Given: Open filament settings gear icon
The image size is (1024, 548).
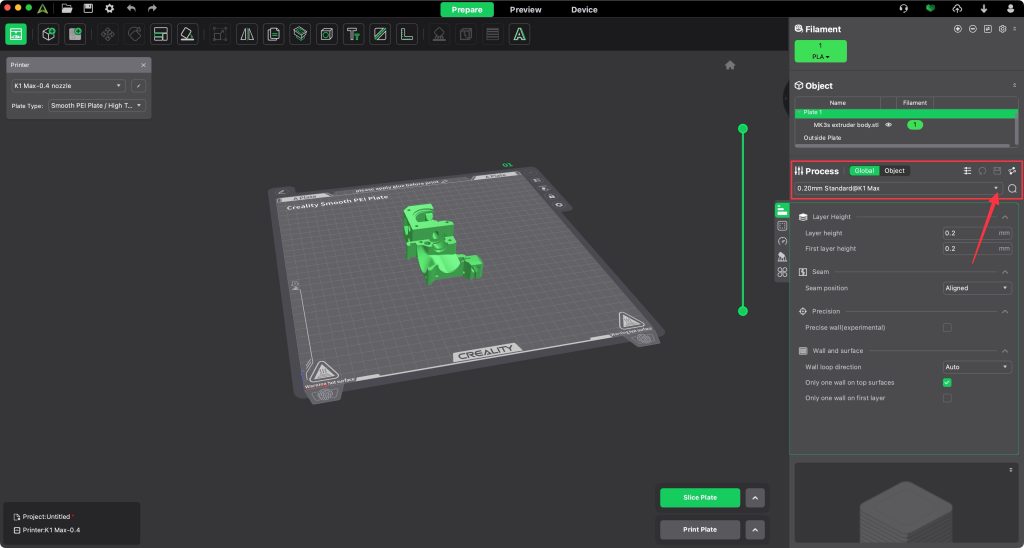Looking at the screenshot, I should (x=1002, y=29).
